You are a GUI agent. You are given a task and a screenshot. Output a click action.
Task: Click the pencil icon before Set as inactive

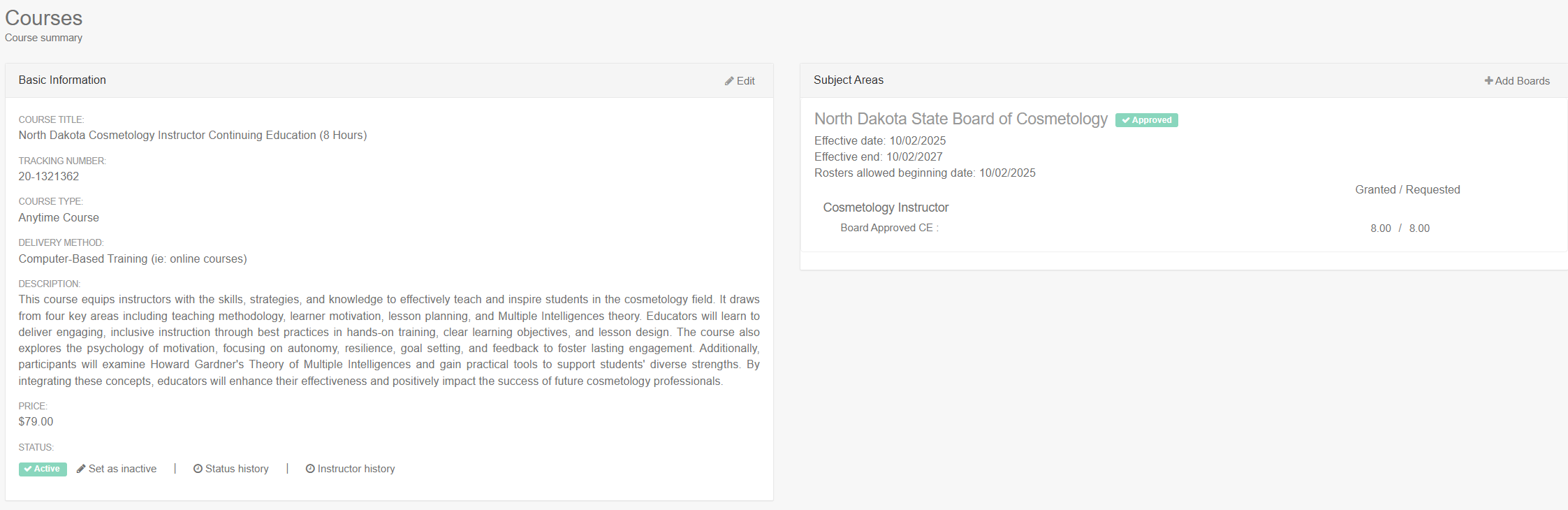81,469
